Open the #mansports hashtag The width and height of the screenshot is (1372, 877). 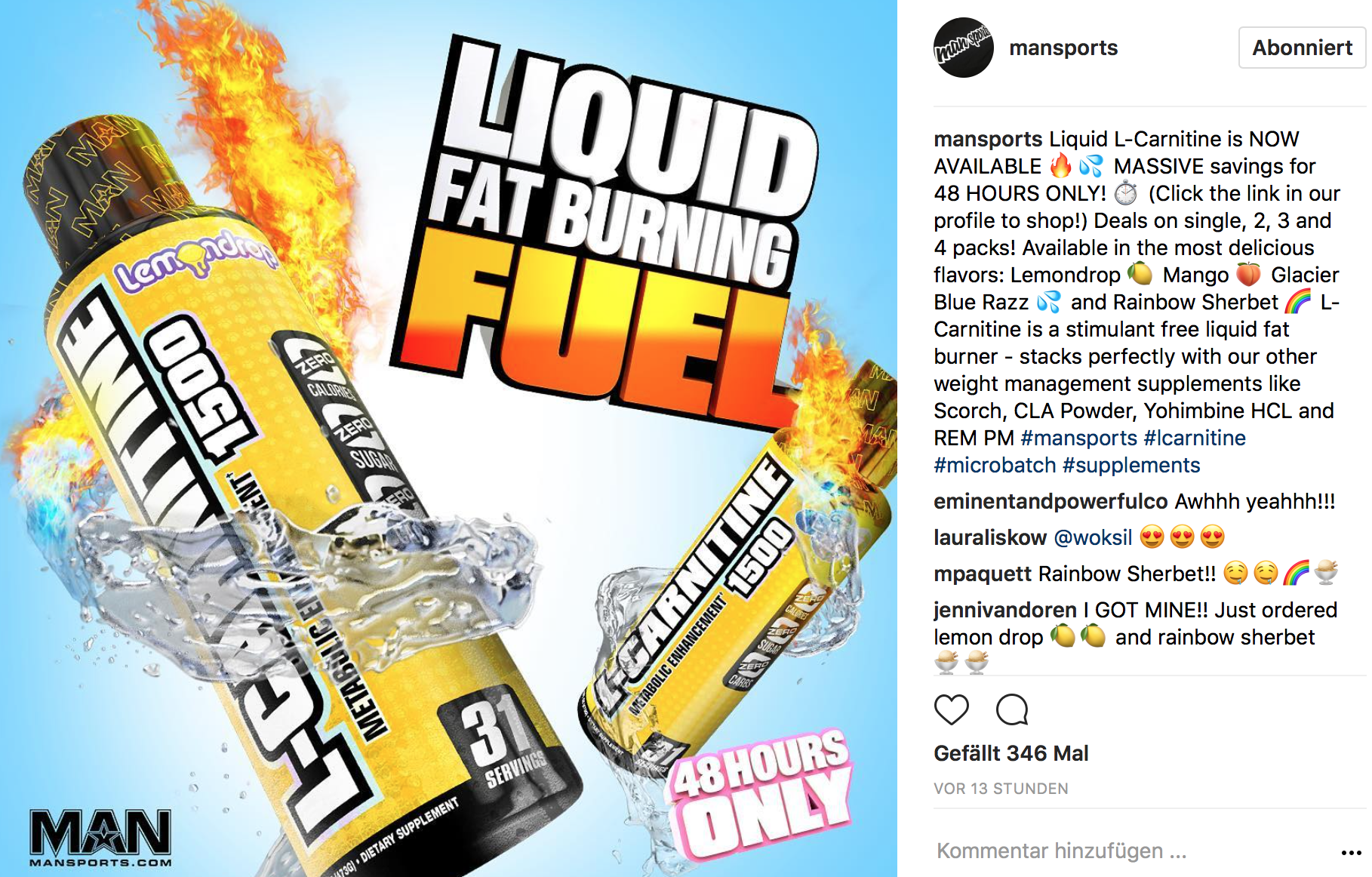(x=1078, y=438)
